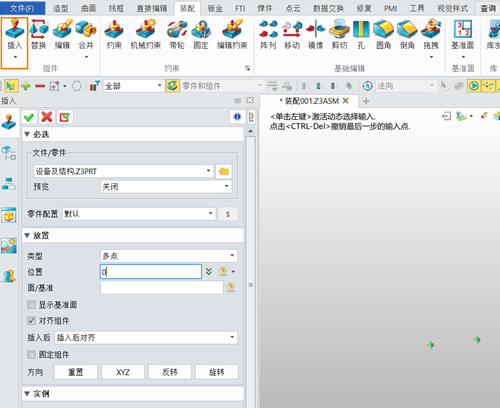Viewport: 500px width, 408px height.
Task: Collapse the 必选 section
Action: tap(27, 134)
